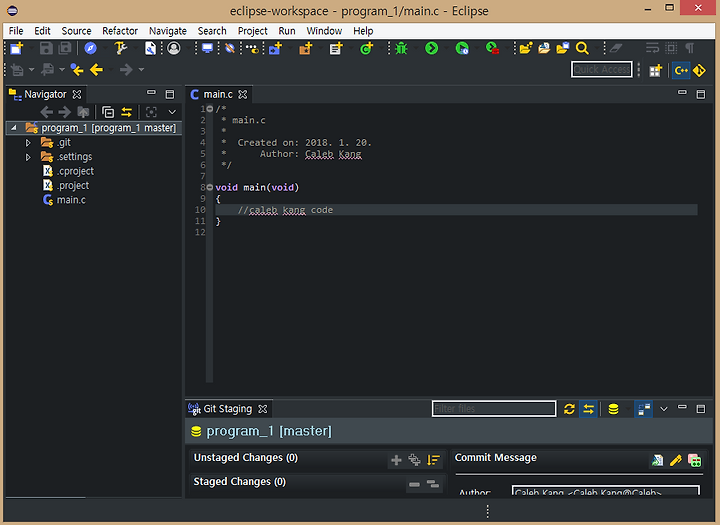Click the Open Perspective icon

pos(655,71)
